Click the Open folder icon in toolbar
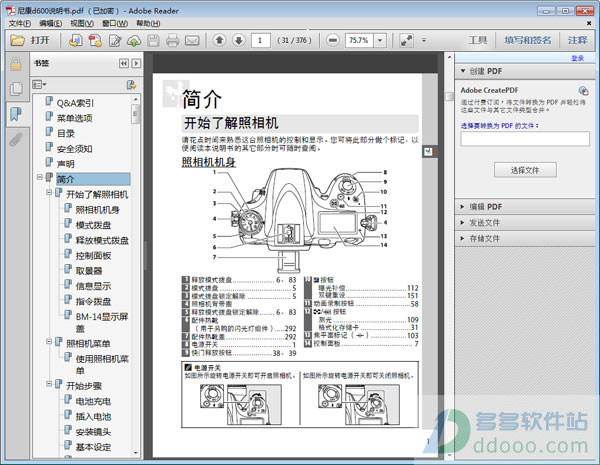This screenshot has width=600, height=465. tap(17, 40)
